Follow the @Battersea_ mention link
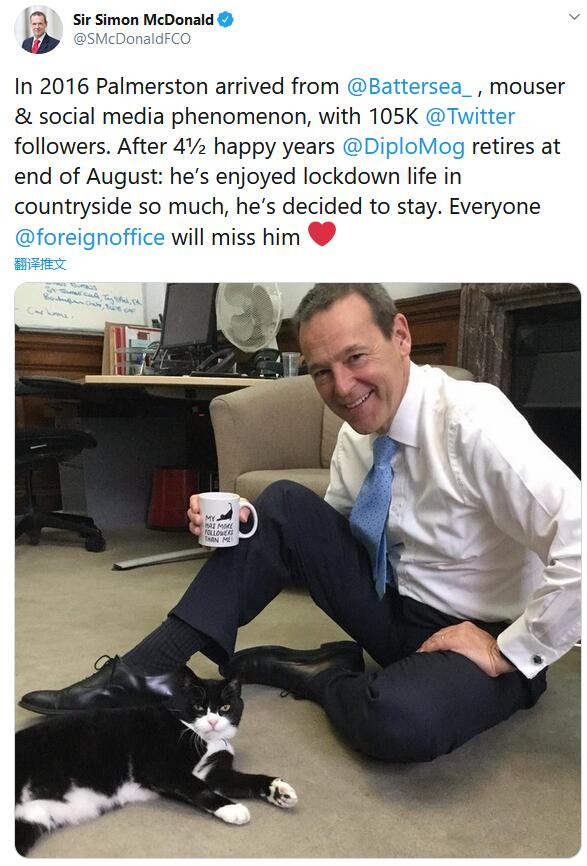This screenshot has width=587, height=866. pyautogui.click(x=409, y=87)
